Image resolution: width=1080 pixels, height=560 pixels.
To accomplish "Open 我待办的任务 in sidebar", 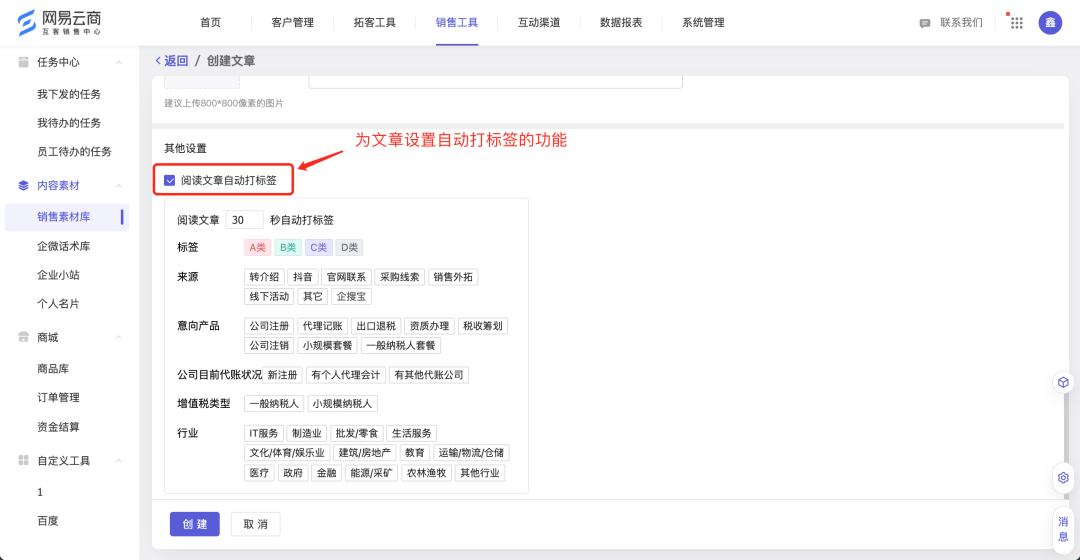I will click(x=69, y=123).
